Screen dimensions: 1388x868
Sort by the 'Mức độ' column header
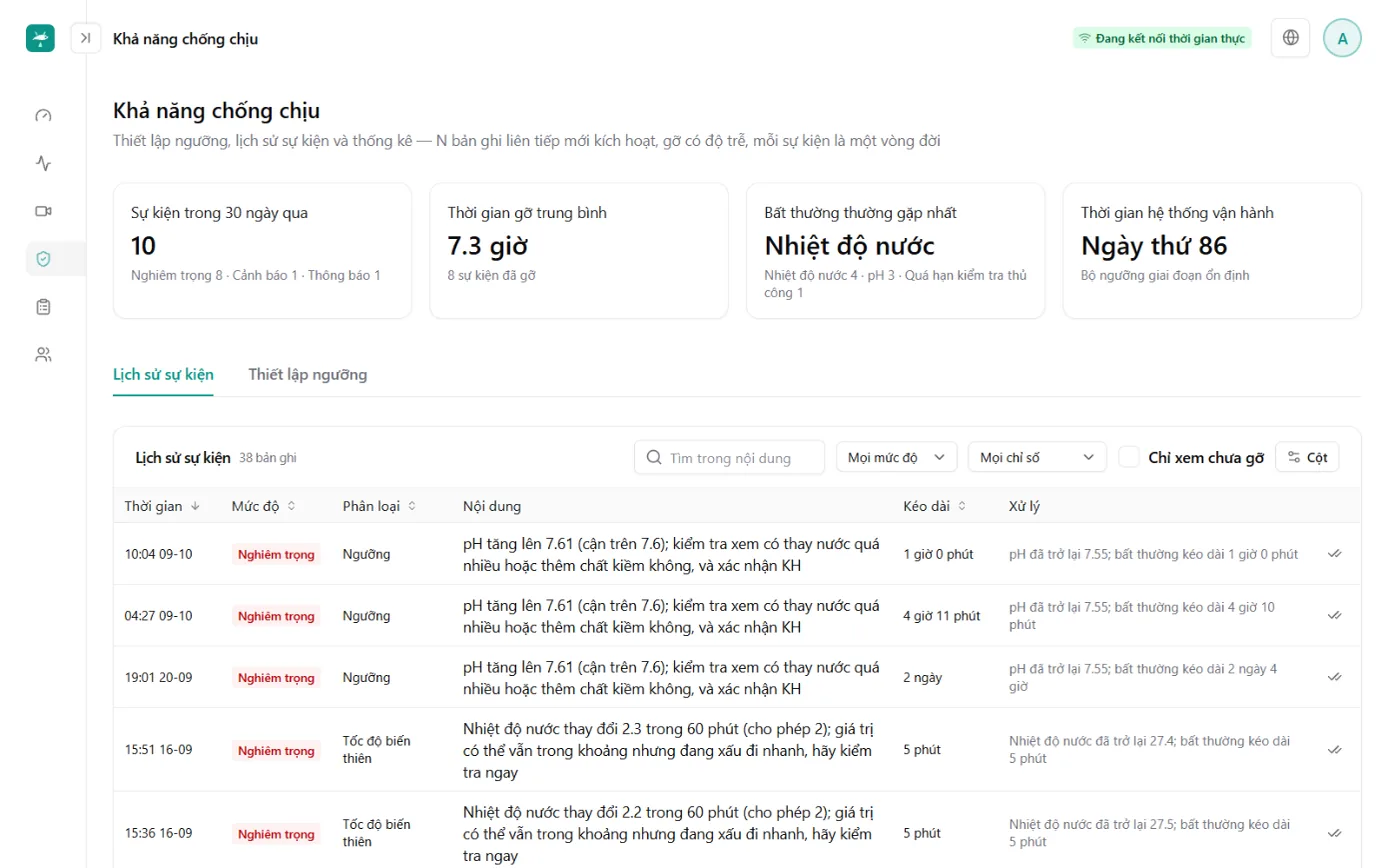(x=264, y=506)
